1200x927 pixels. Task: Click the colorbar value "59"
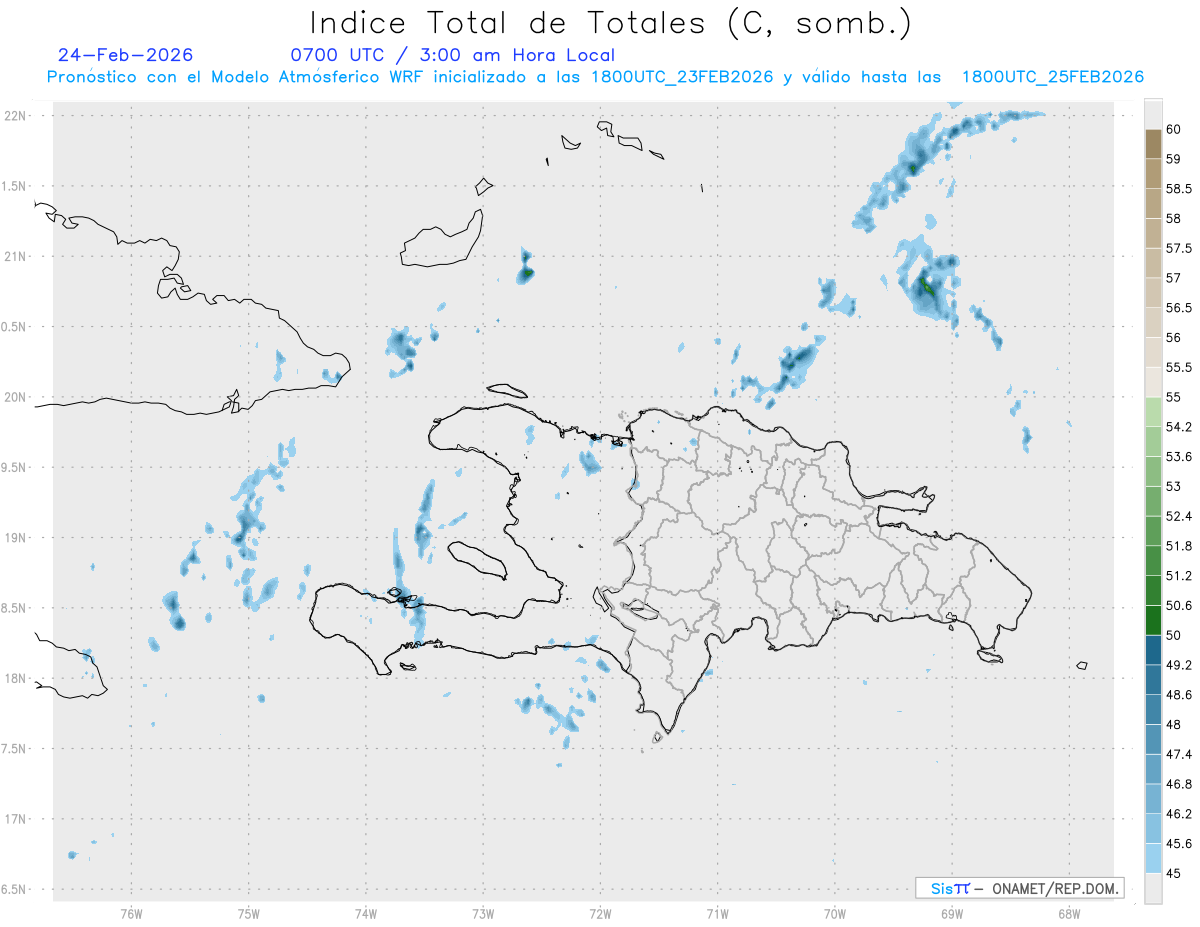click(x=1173, y=159)
